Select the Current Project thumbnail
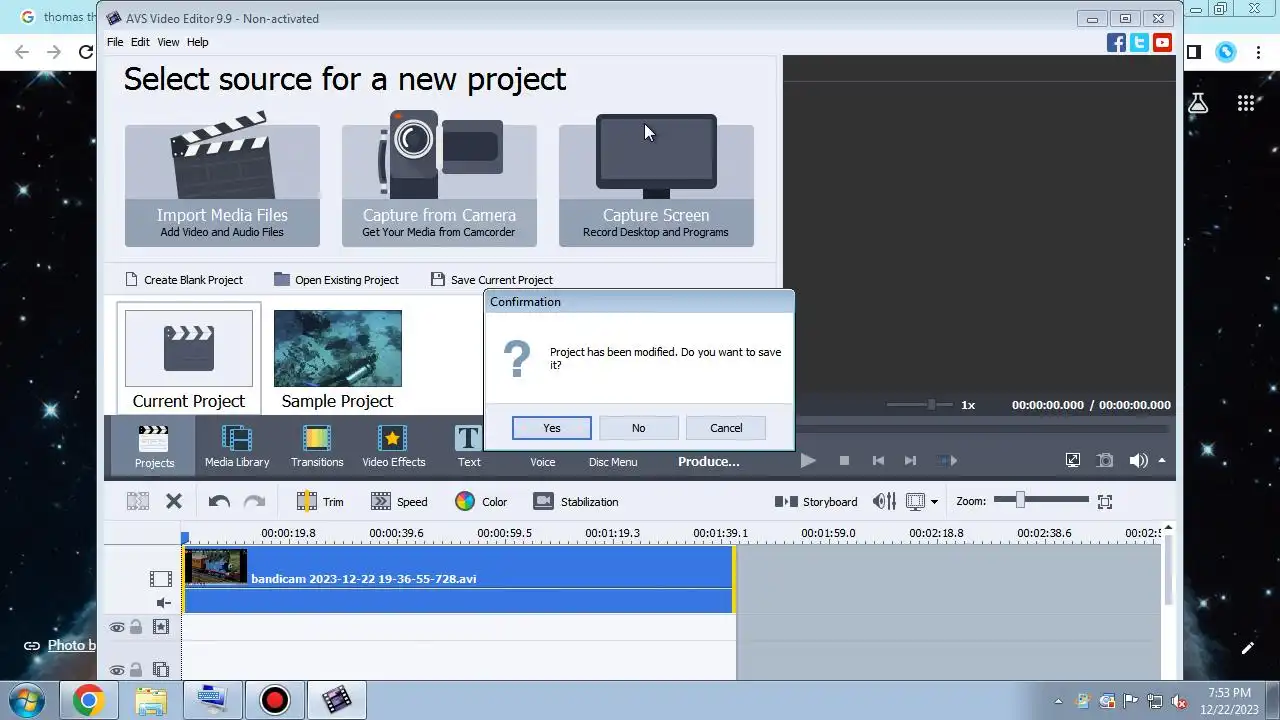The image size is (1280, 720). coord(189,359)
